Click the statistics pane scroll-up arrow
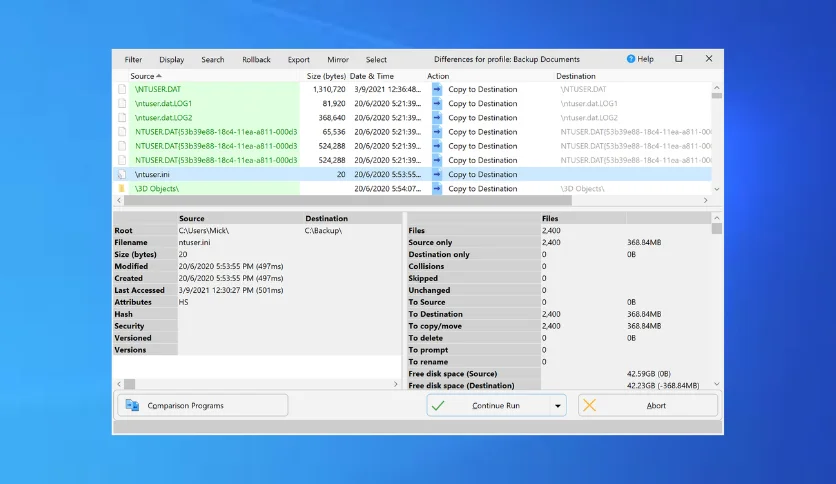This screenshot has width=836, height=484. [717, 218]
